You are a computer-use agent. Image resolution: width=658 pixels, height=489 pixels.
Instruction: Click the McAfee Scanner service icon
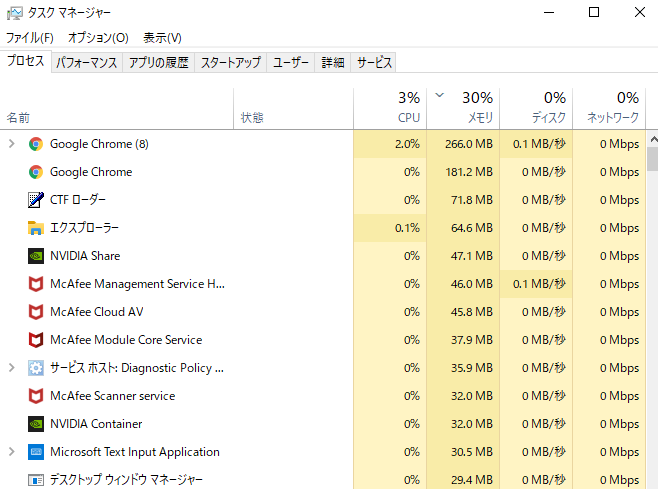click(x=36, y=396)
